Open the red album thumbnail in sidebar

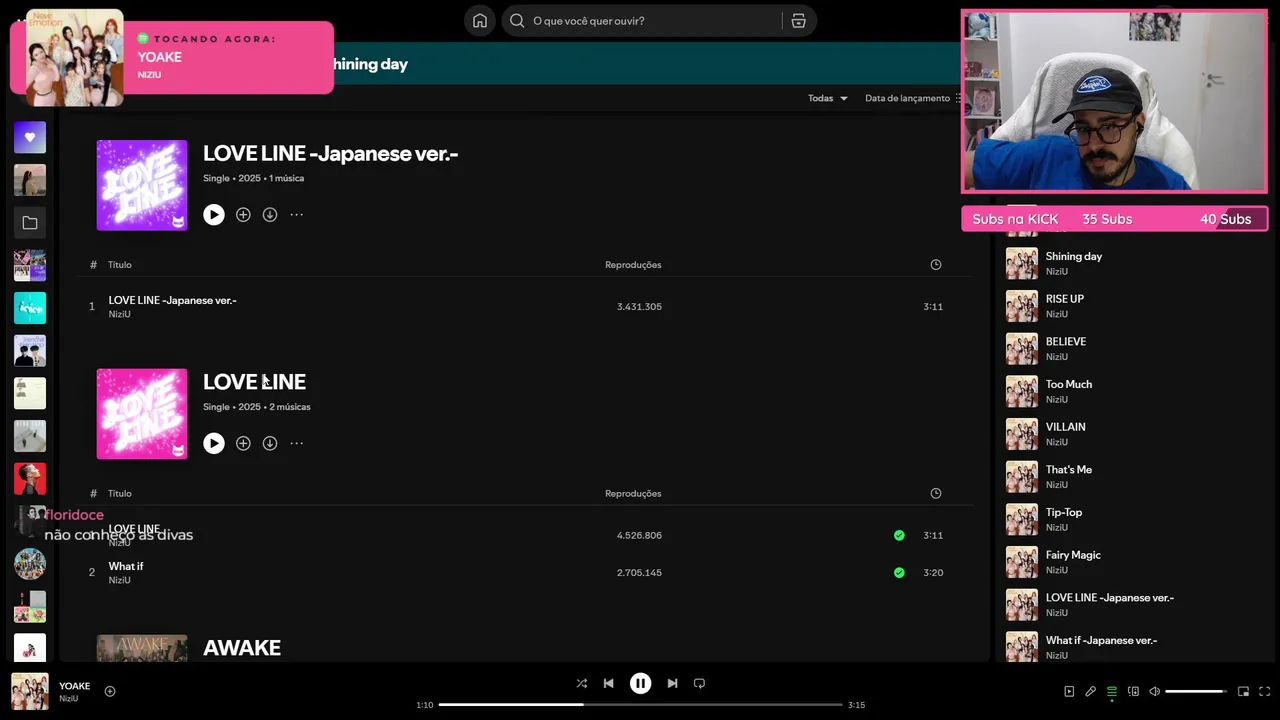[30, 479]
